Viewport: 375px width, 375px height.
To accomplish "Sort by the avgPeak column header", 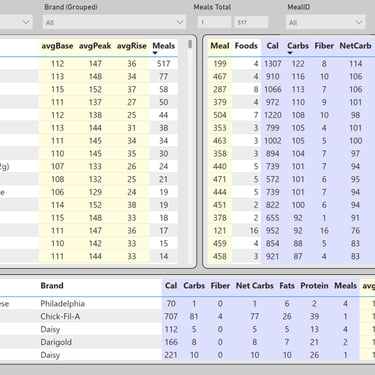I will click(x=95, y=46).
